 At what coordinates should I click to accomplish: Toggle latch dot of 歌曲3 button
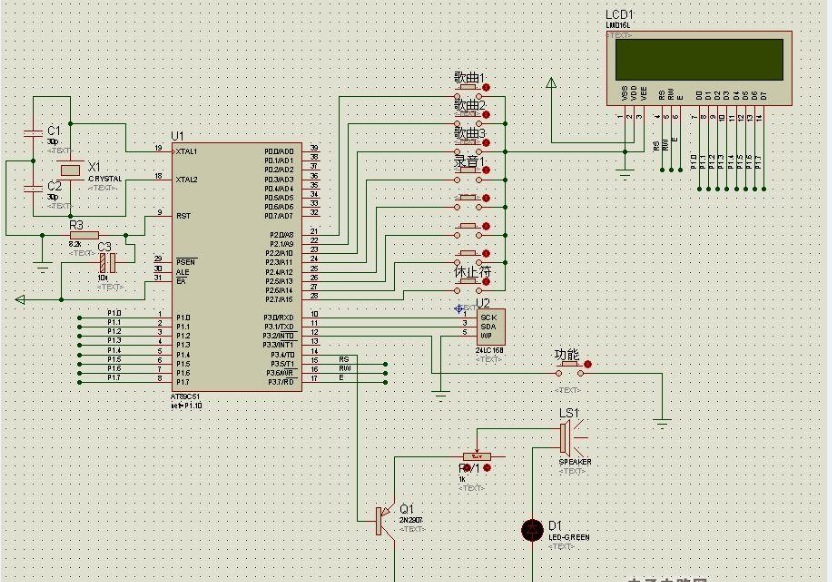[x=486, y=143]
